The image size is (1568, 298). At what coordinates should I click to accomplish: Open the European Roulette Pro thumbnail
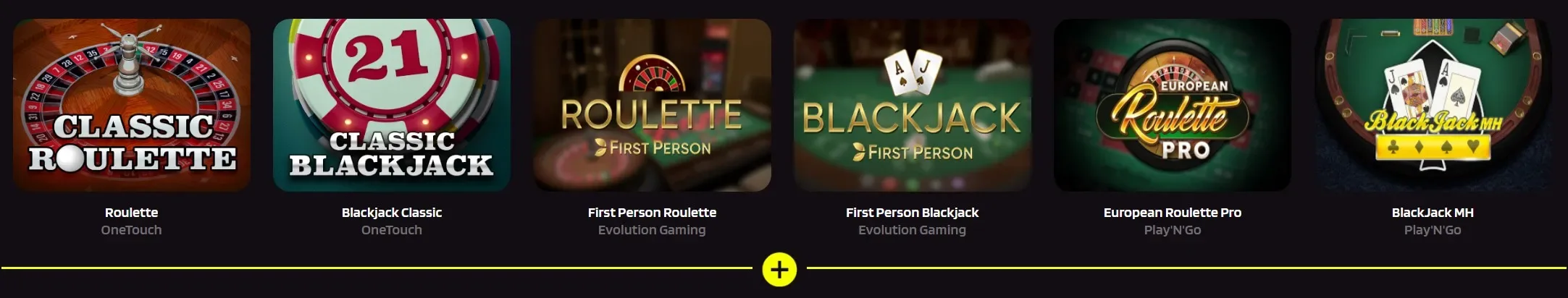coord(1173,105)
